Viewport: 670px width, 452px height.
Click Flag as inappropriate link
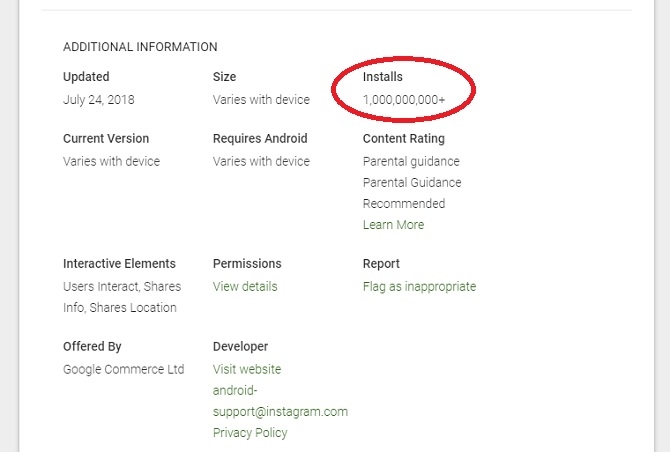tap(419, 286)
